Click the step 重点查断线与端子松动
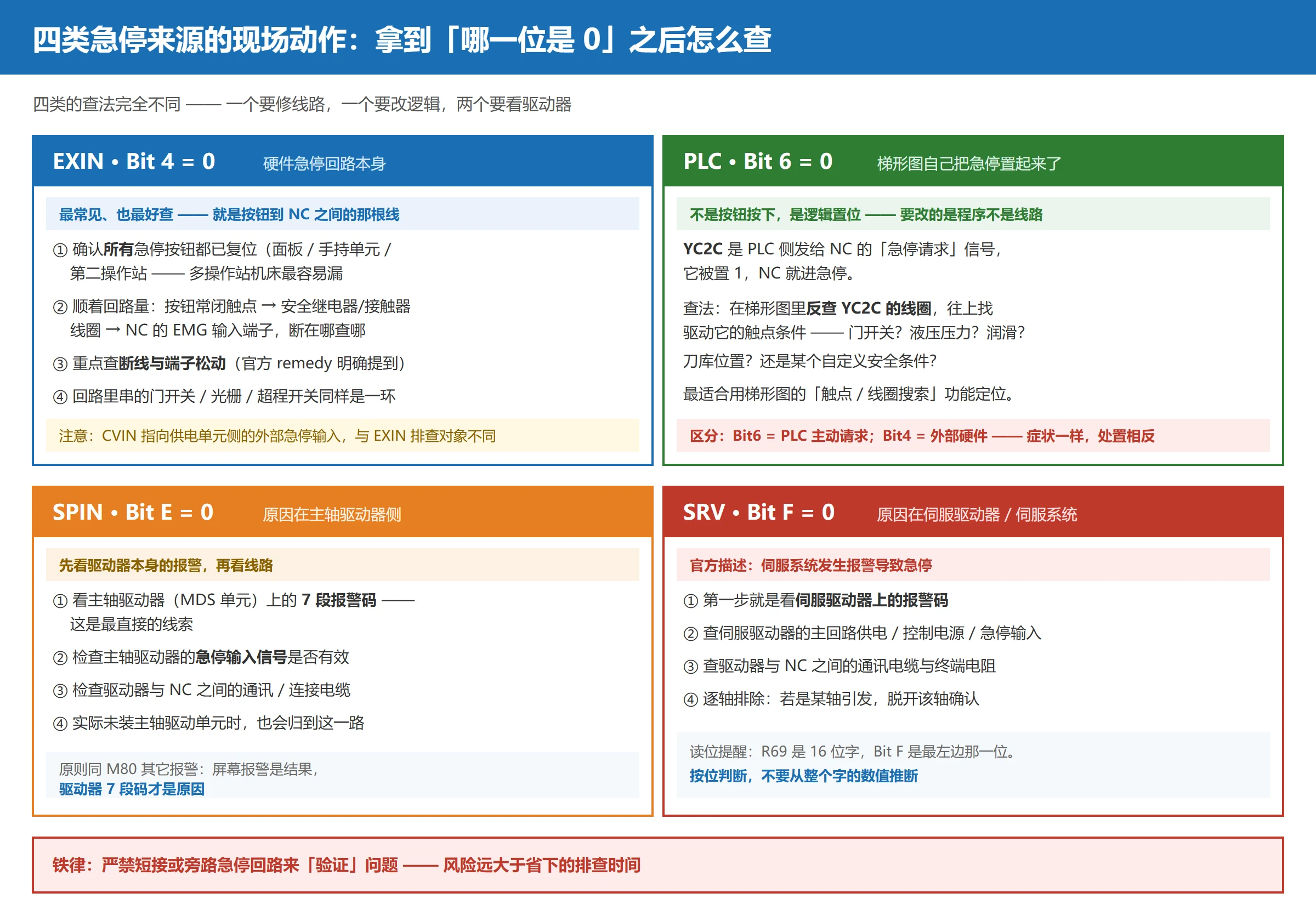This screenshot has height=910, width=1316. click(229, 363)
